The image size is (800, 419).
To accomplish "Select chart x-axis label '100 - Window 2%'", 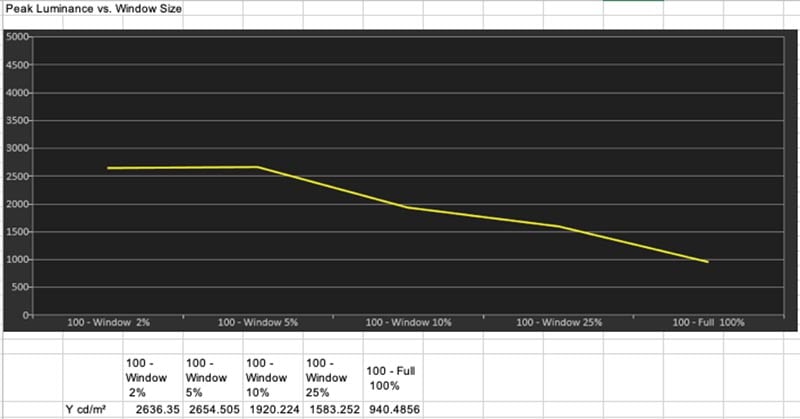I will (106, 323).
